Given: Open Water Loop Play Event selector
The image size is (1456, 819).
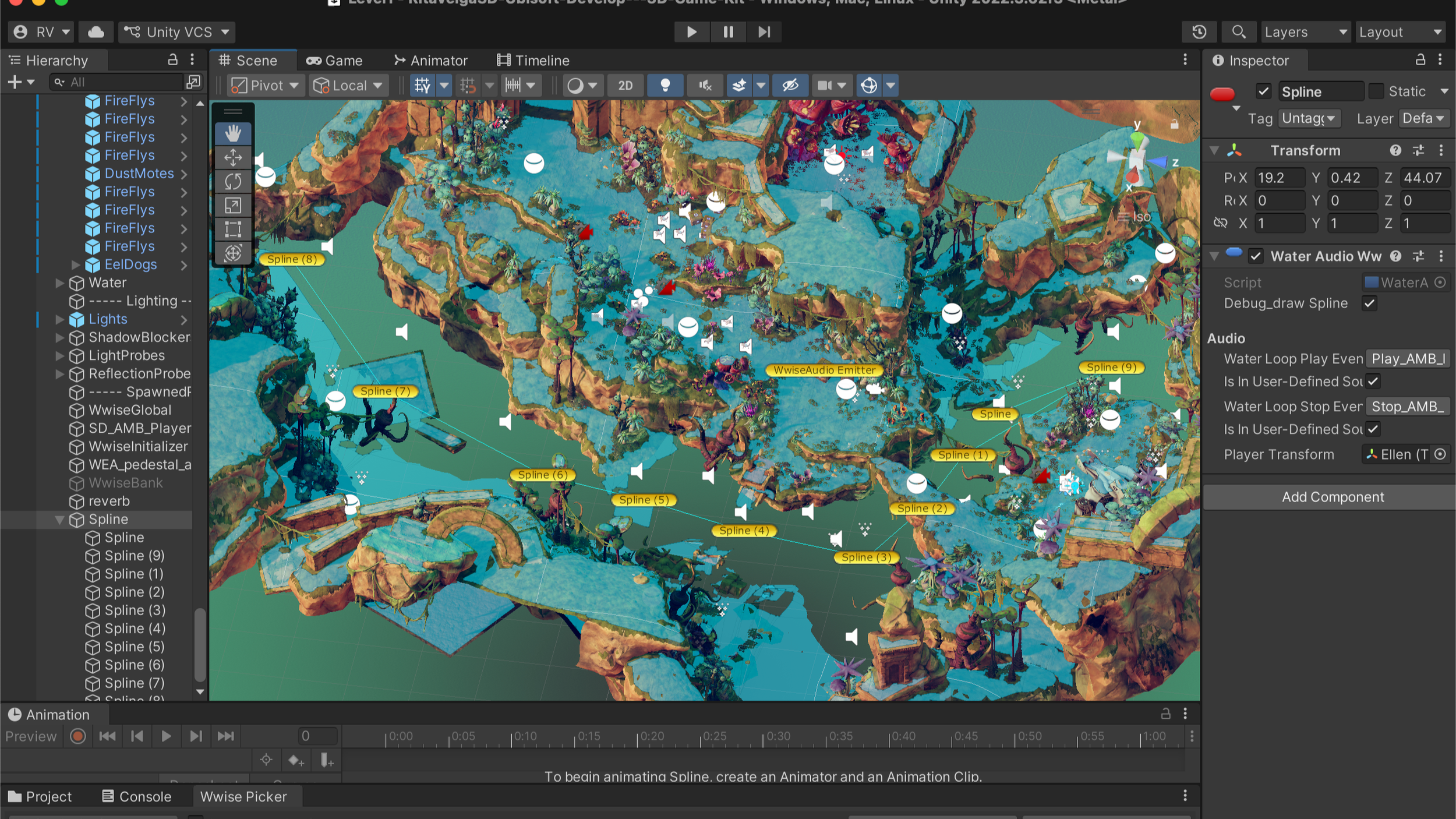Looking at the screenshot, I should pyautogui.click(x=1408, y=359).
